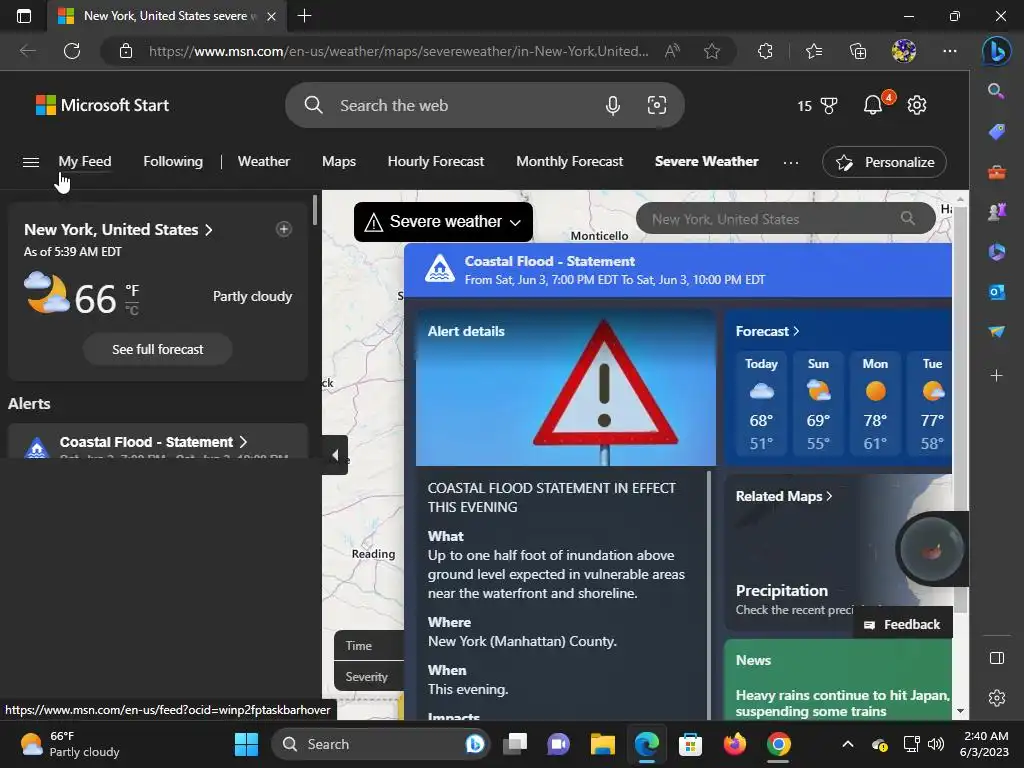Open Related Maps section

point(784,496)
